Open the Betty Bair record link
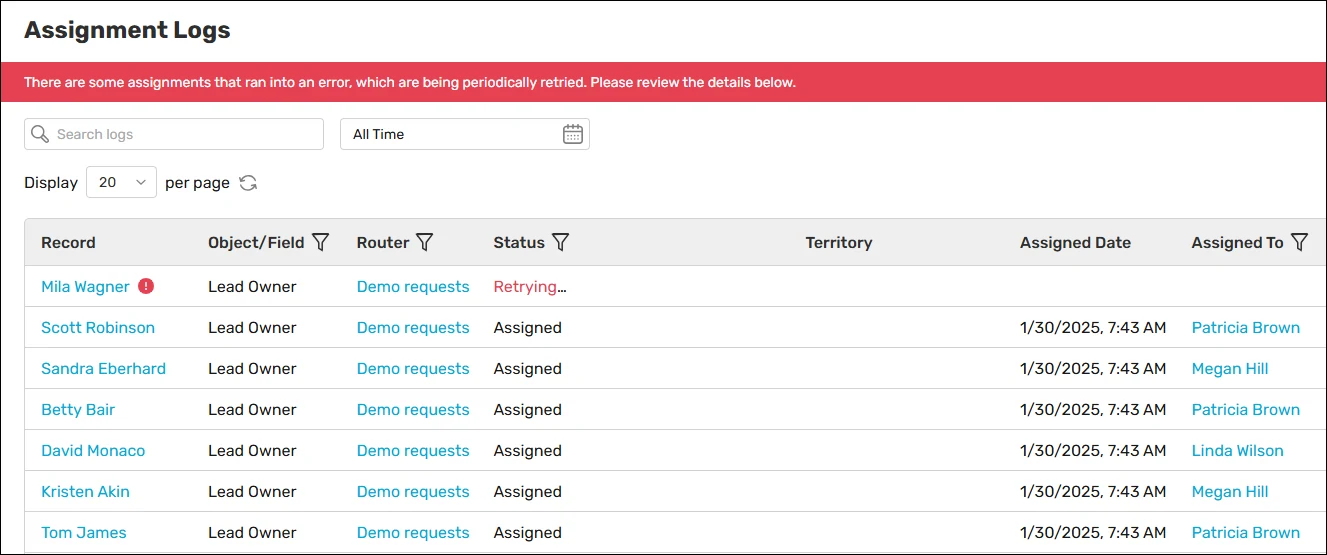 point(78,410)
